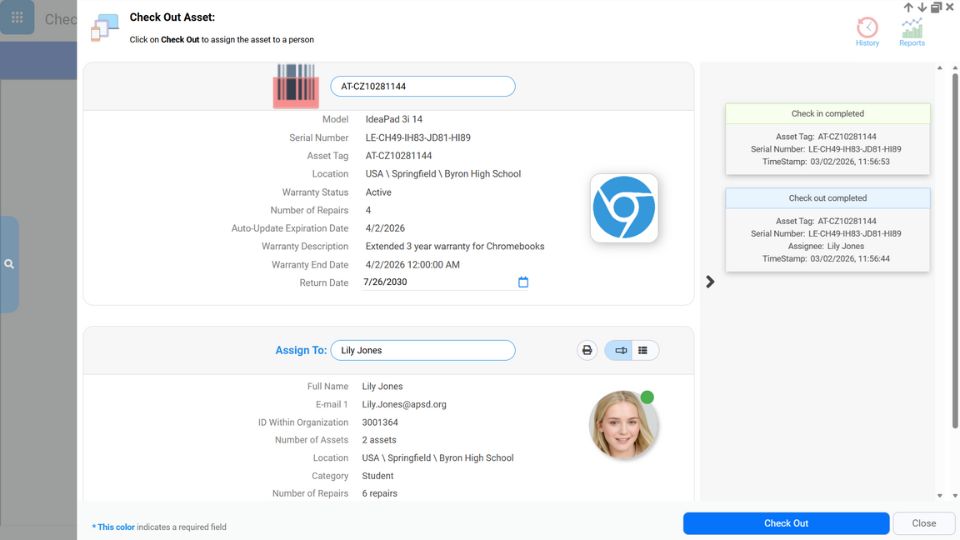Select the Check out completed card
960x540 pixels.
pyautogui.click(x=828, y=229)
